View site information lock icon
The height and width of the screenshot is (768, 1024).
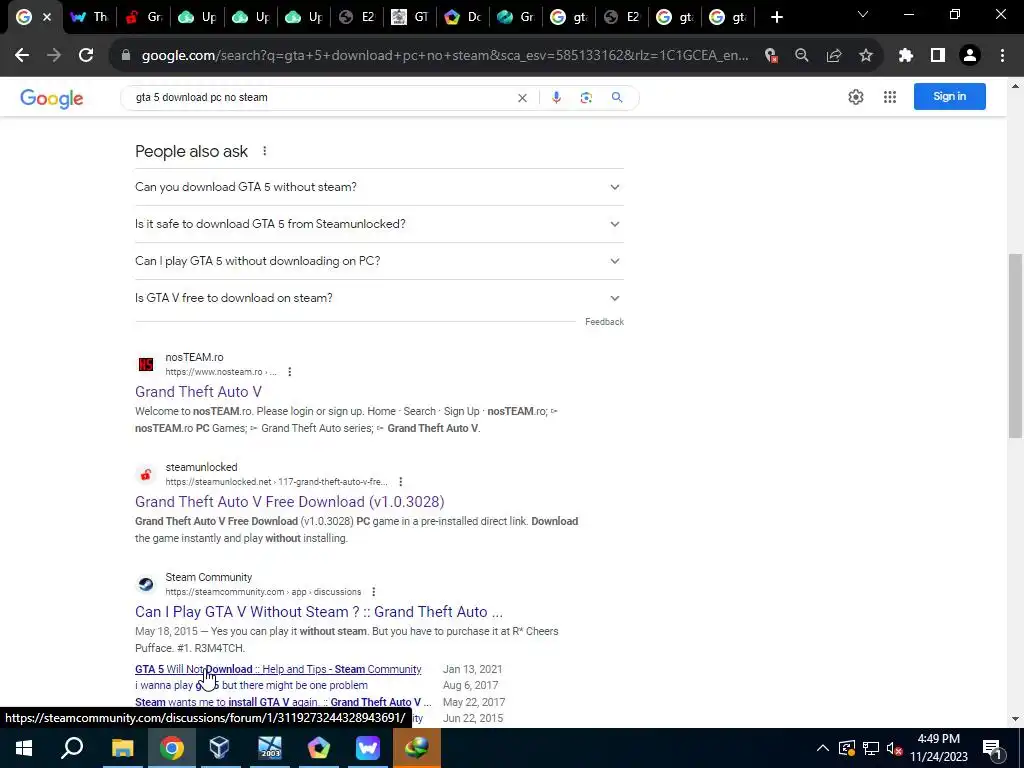[126, 56]
